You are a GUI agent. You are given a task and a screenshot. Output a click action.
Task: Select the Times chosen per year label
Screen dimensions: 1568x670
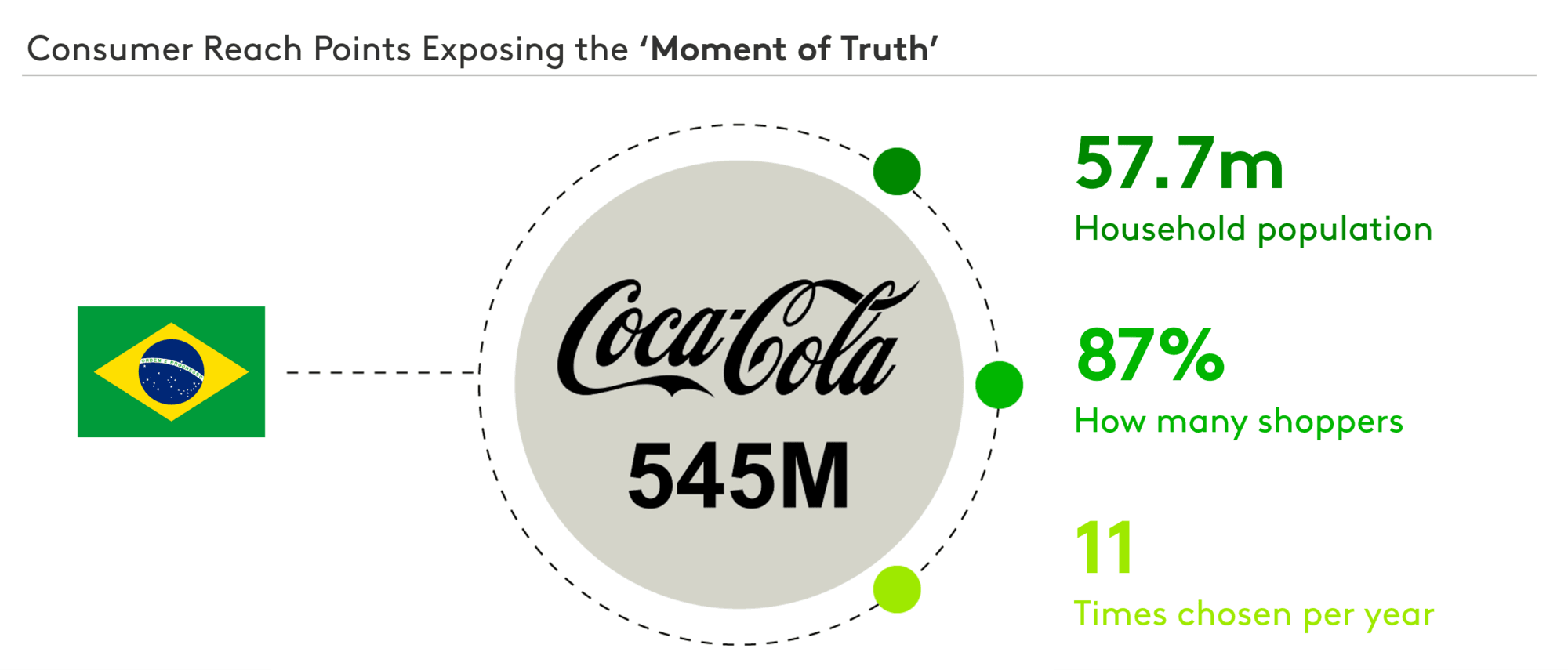point(1254,614)
